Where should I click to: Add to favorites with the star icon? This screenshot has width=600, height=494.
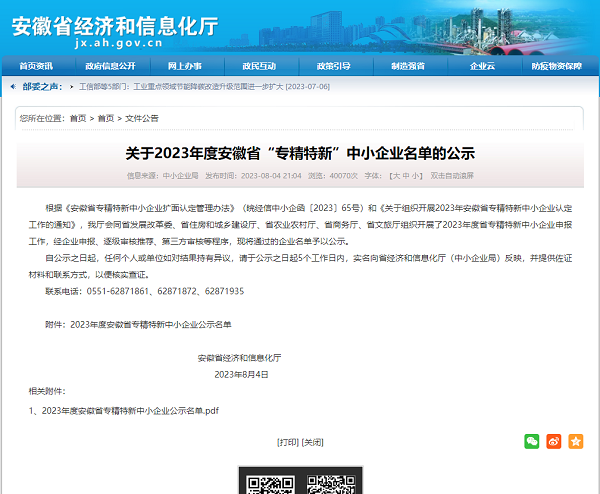[x=576, y=441]
